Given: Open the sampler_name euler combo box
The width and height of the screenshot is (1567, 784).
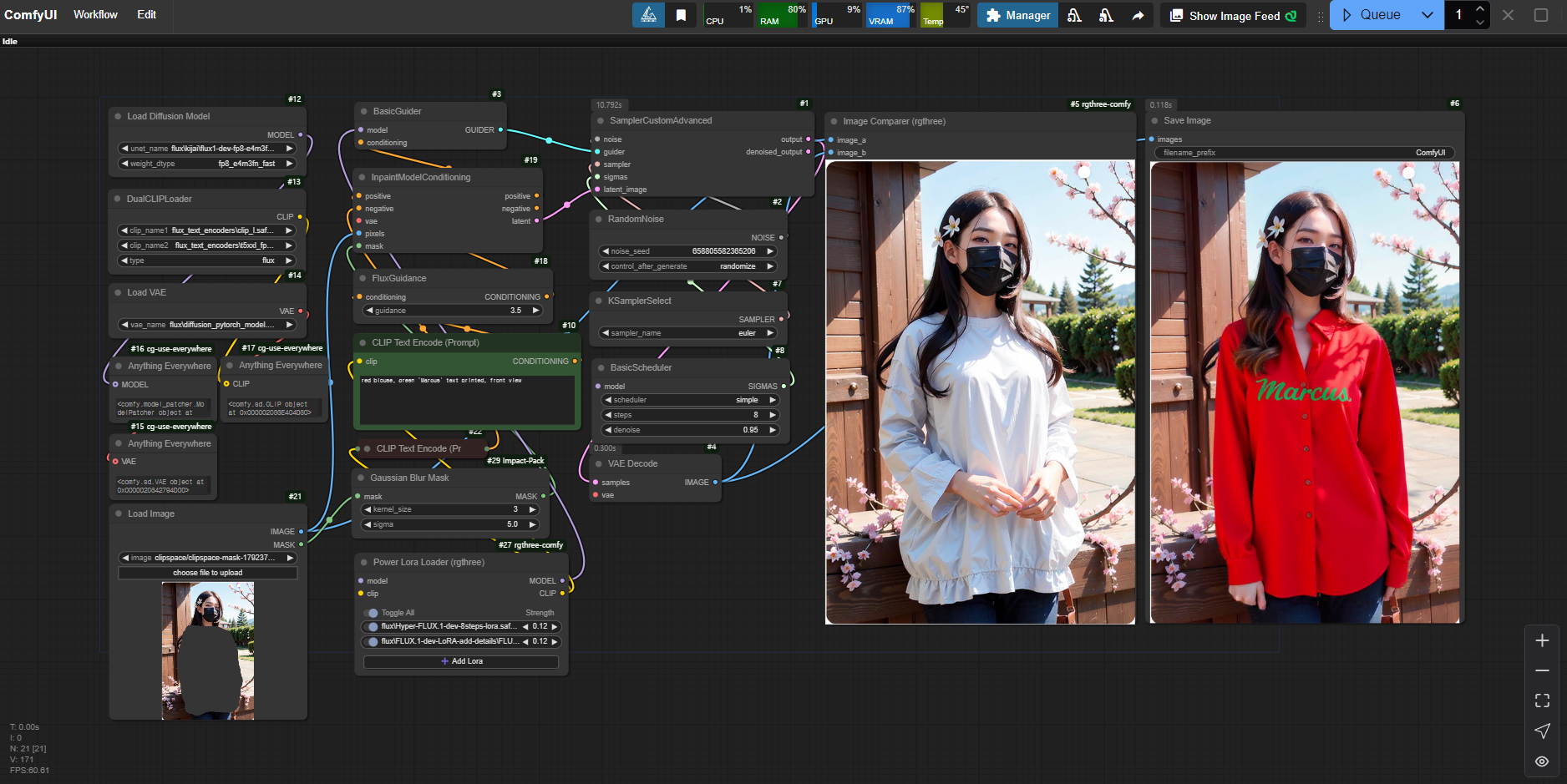Looking at the screenshot, I should pos(687,333).
